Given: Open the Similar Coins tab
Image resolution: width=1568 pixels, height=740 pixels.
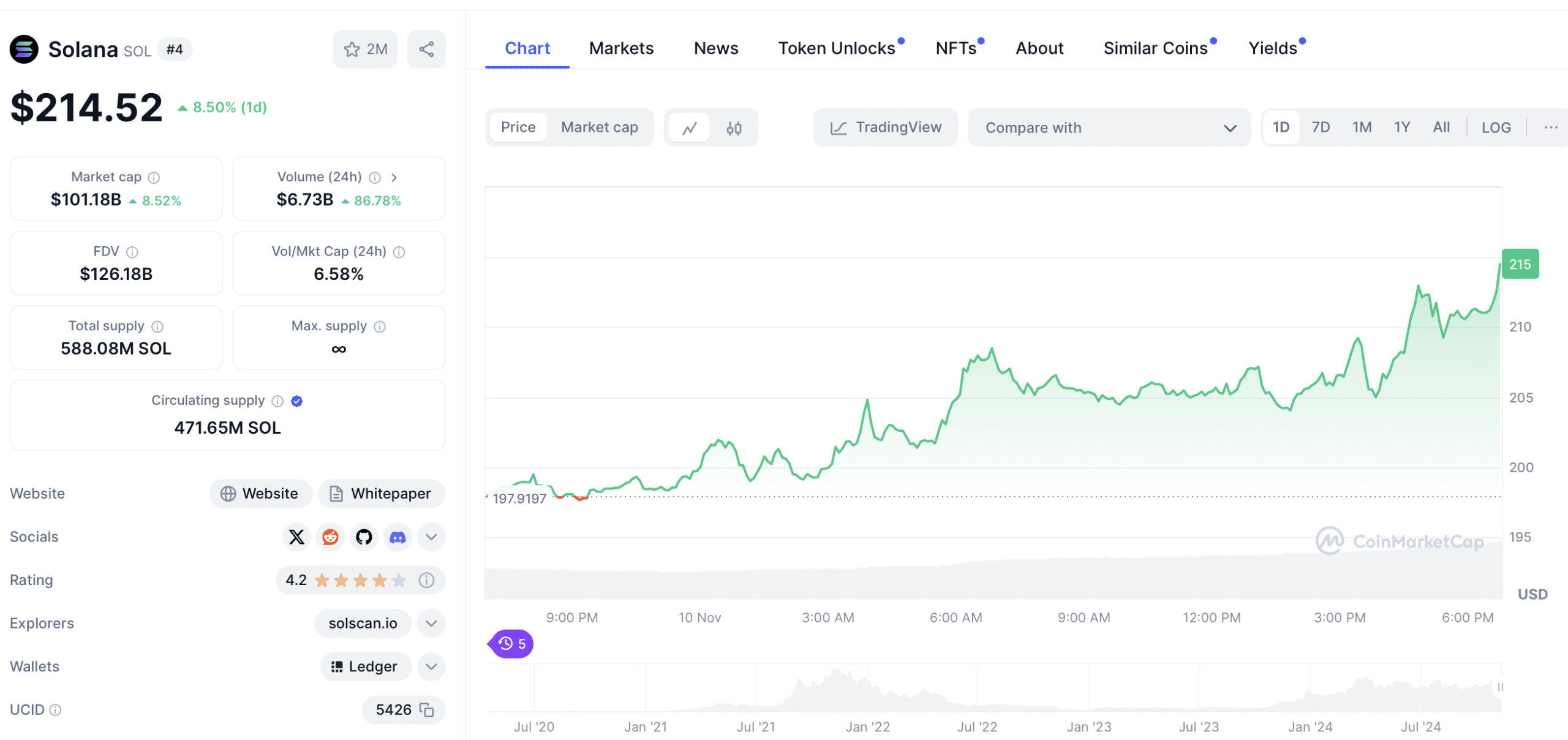Looking at the screenshot, I should point(1156,48).
